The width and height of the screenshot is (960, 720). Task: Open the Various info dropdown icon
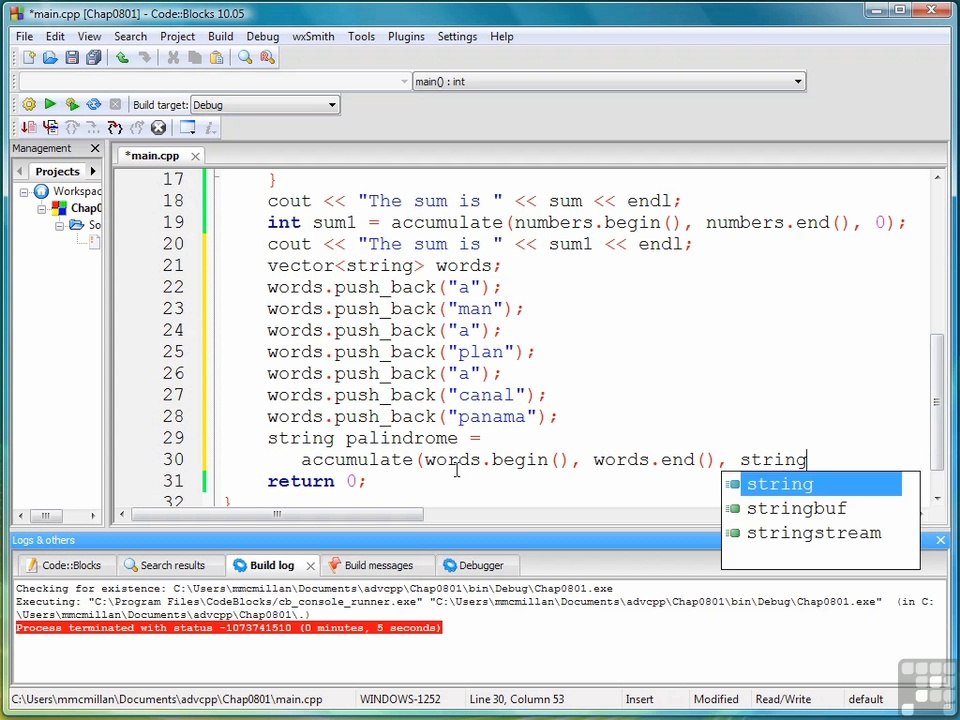coord(209,127)
